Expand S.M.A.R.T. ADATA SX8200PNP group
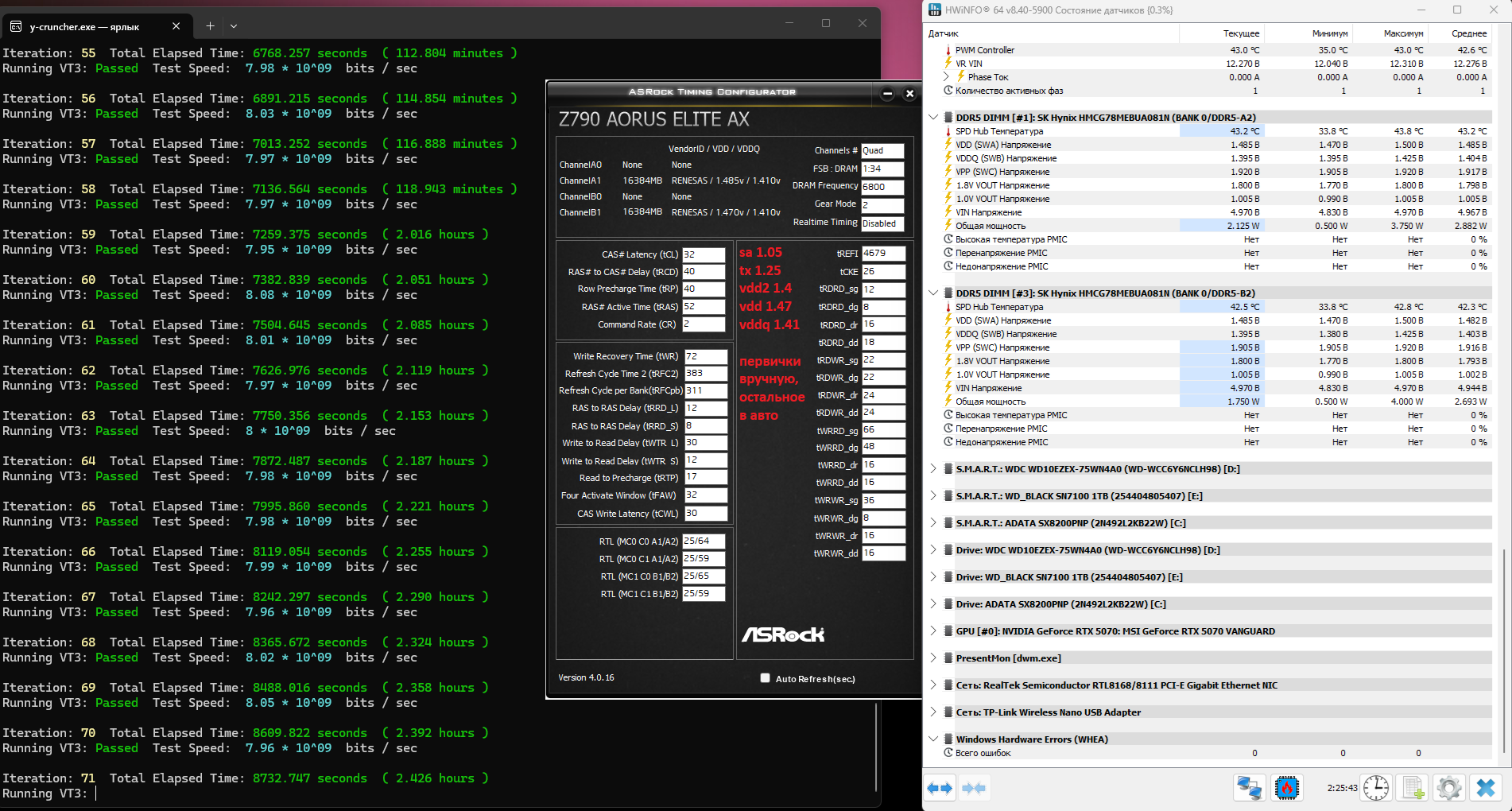Viewport: 1512px width, 811px height. point(933,523)
